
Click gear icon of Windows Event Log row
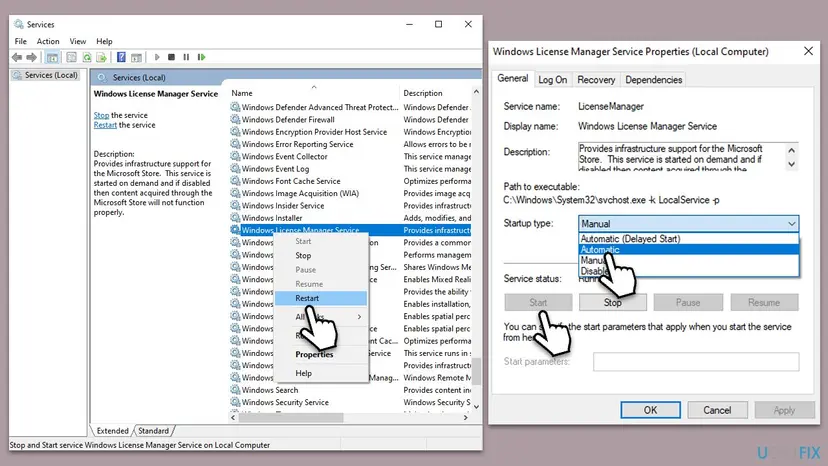pyautogui.click(x=235, y=169)
